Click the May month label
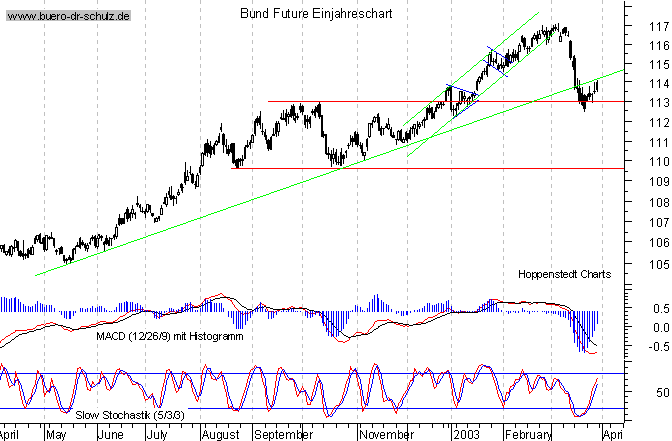 56,435
